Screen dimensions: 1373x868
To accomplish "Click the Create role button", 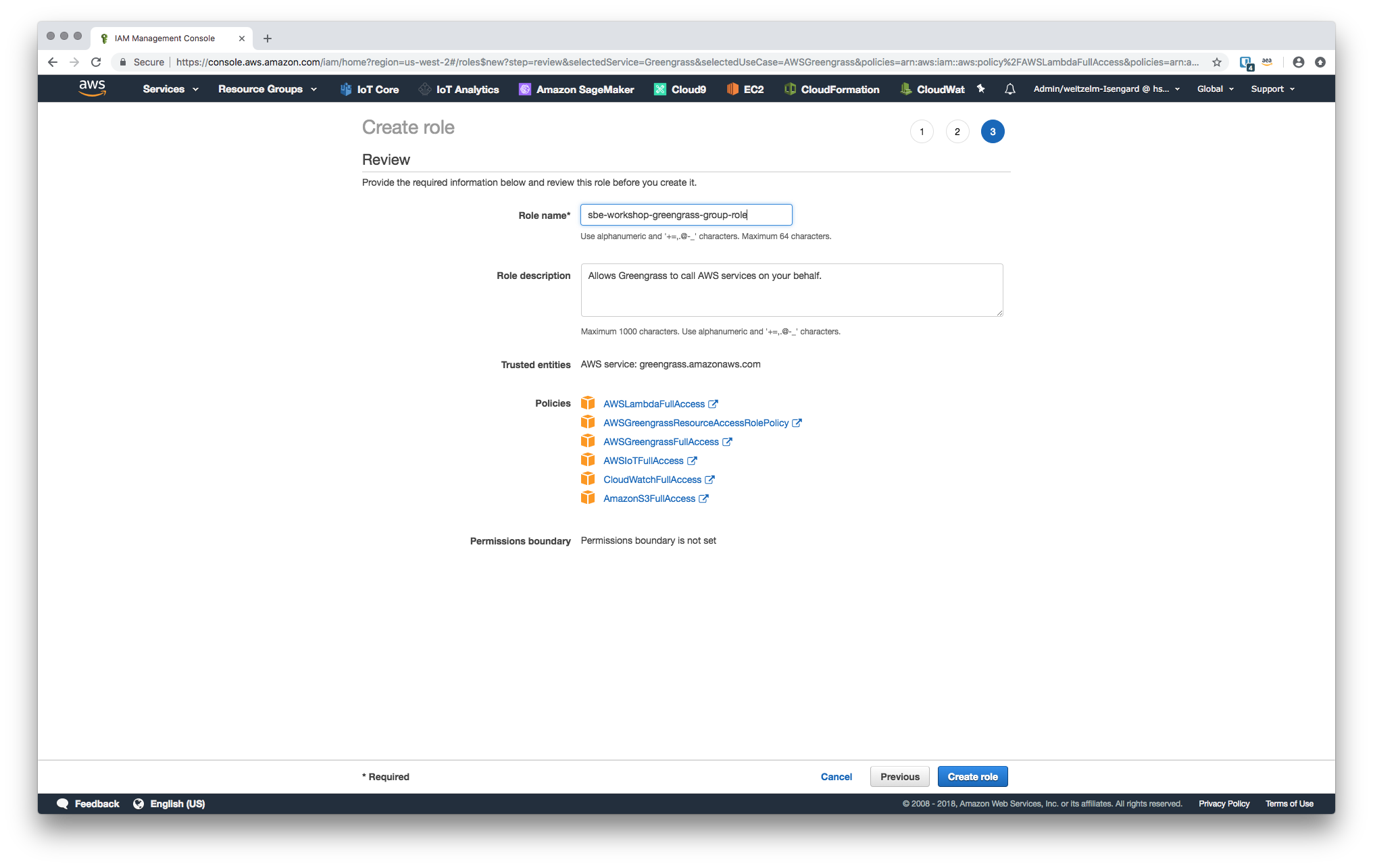I will [x=972, y=777].
